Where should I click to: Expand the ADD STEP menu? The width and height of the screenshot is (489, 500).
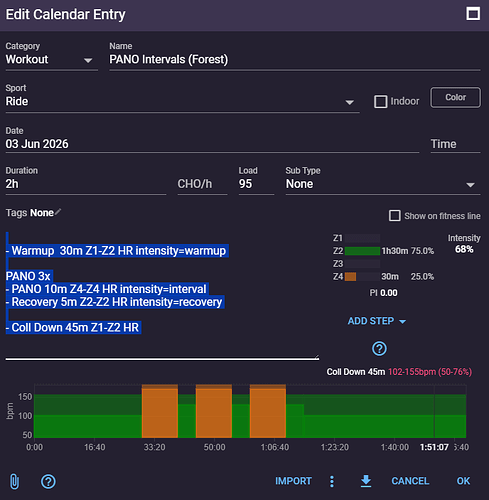[377, 321]
